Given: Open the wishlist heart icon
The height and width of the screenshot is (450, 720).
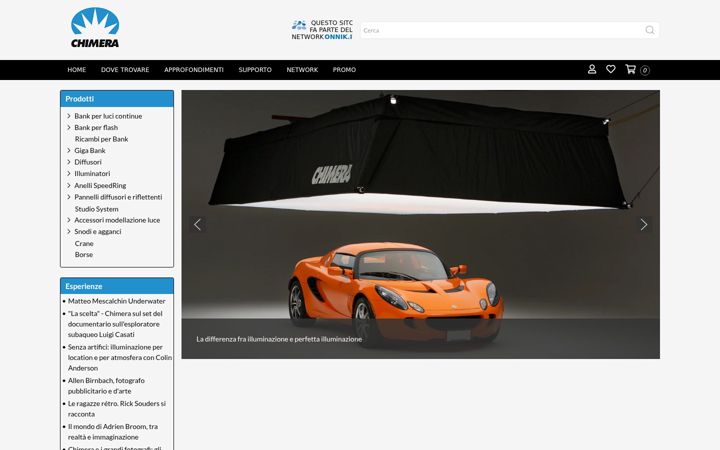Looking at the screenshot, I should point(611,69).
